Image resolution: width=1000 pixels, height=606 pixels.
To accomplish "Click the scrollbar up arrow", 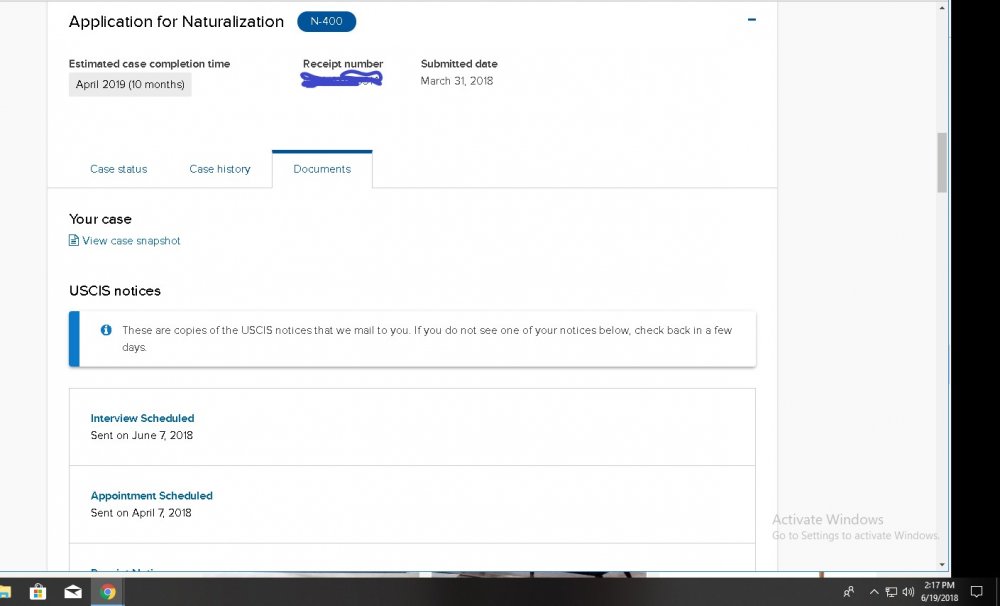I will pos(942,8).
